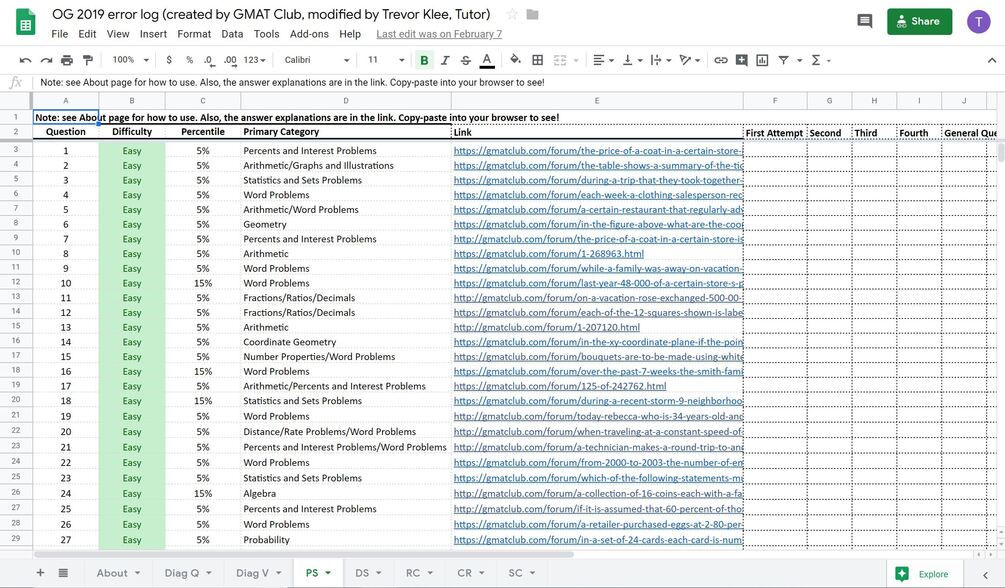The height and width of the screenshot is (588, 1005).
Task: Open the Insert menu
Action: pos(153,34)
